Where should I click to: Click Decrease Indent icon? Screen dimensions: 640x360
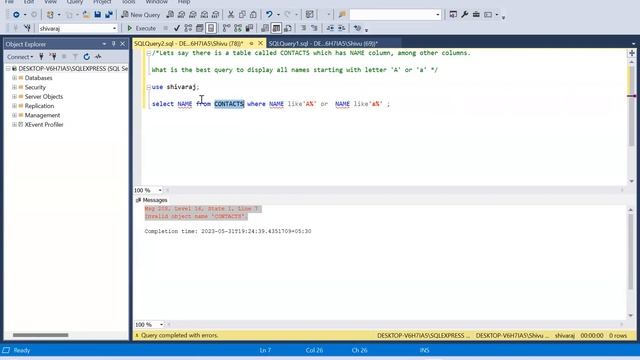tap(330, 28)
